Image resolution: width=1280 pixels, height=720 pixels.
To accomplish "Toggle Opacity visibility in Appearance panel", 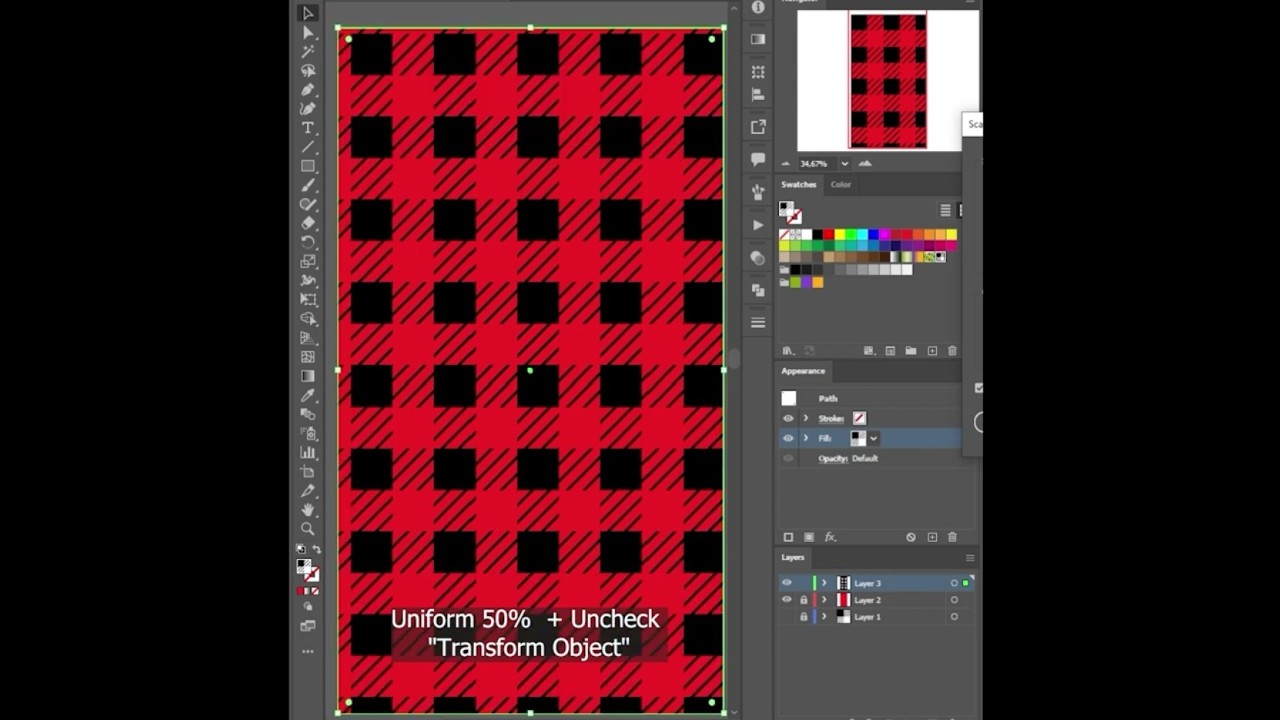I will tap(788, 458).
